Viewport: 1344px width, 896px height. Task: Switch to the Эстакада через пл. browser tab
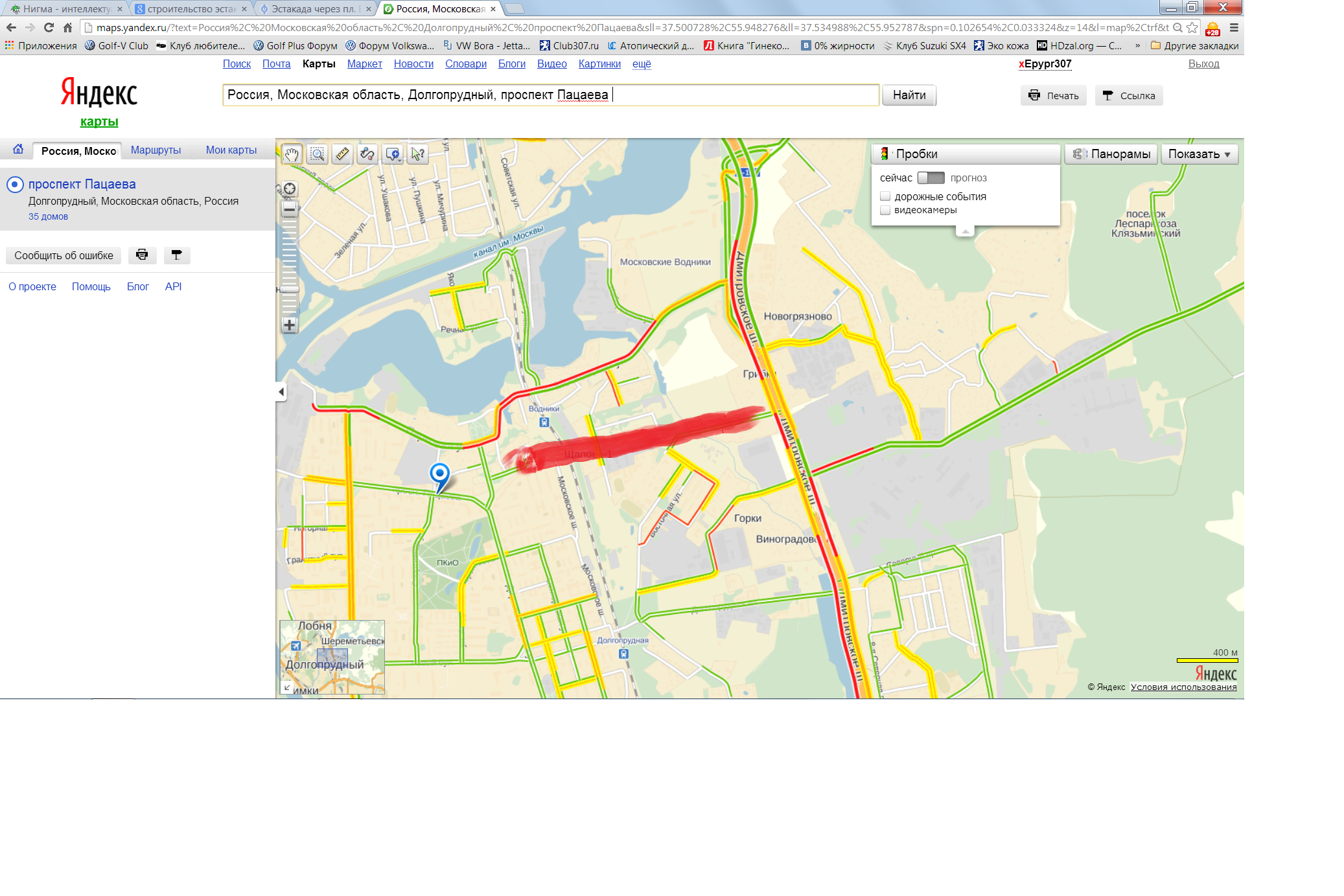click(x=314, y=9)
